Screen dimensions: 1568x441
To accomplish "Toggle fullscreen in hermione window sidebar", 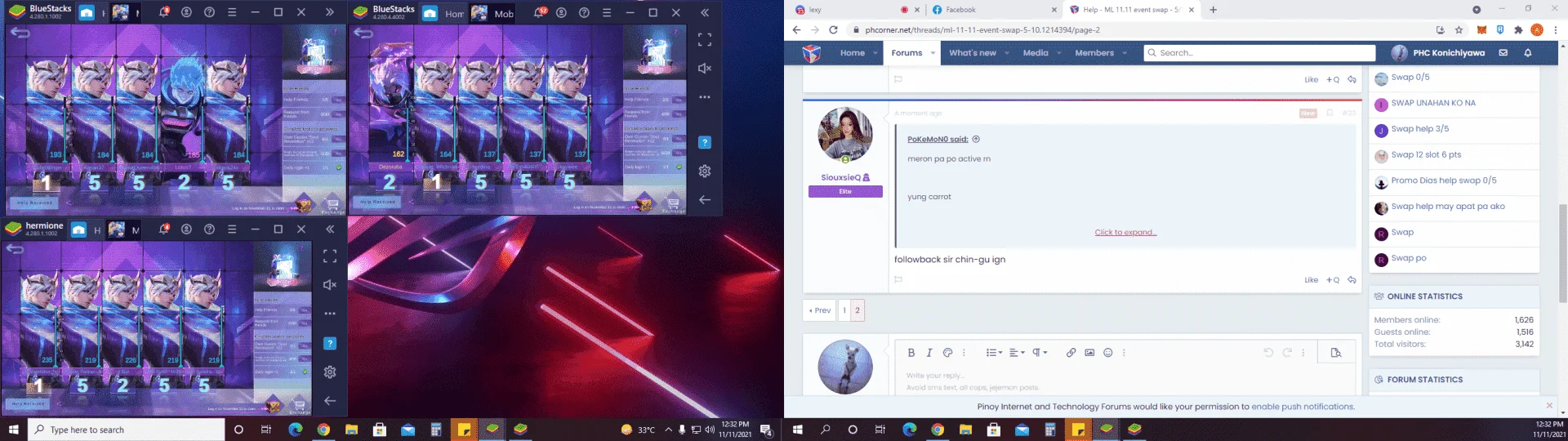I will (x=330, y=256).
